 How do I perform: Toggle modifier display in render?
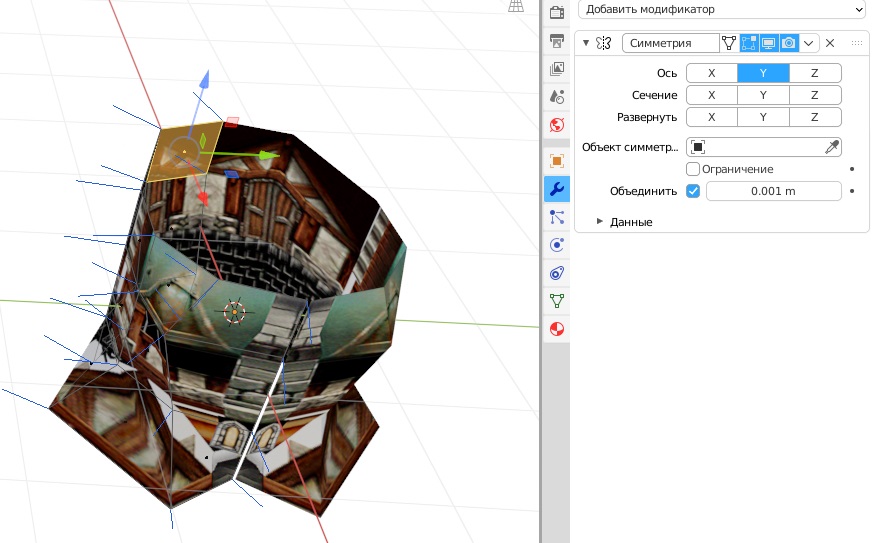click(789, 43)
